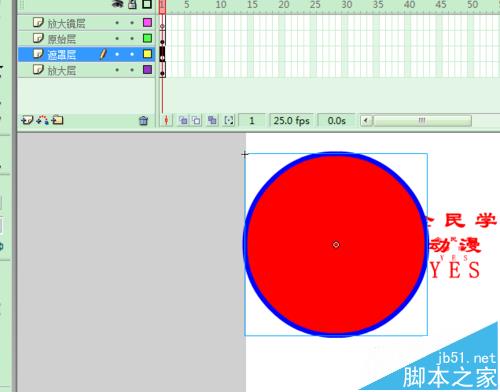The width and height of the screenshot is (500, 392).
Task: Enable Edit Multiple Frames
Action: [x=212, y=120]
